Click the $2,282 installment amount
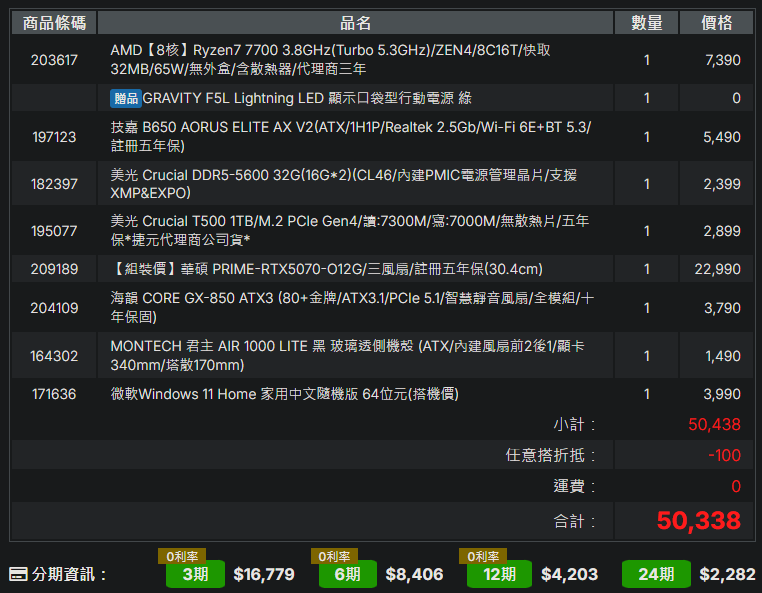The image size is (762, 593). (727, 574)
